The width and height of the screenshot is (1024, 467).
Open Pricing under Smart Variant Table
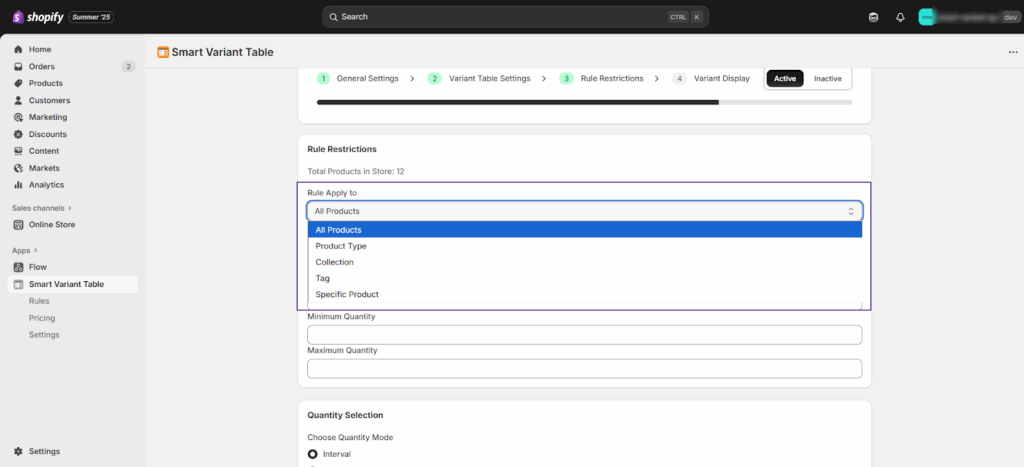[42, 318]
